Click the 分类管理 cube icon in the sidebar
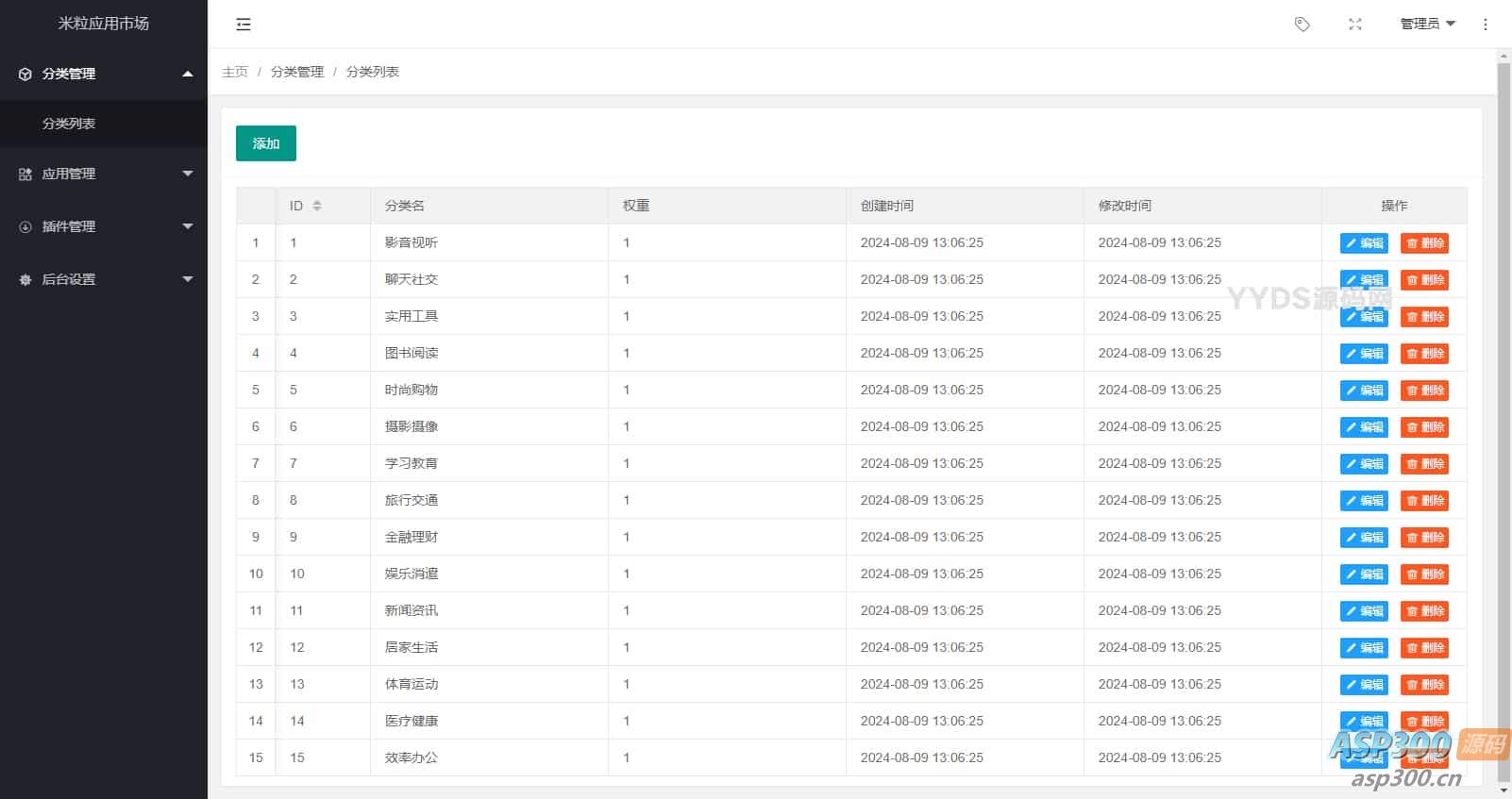This screenshot has height=799, width=1512. [x=25, y=74]
